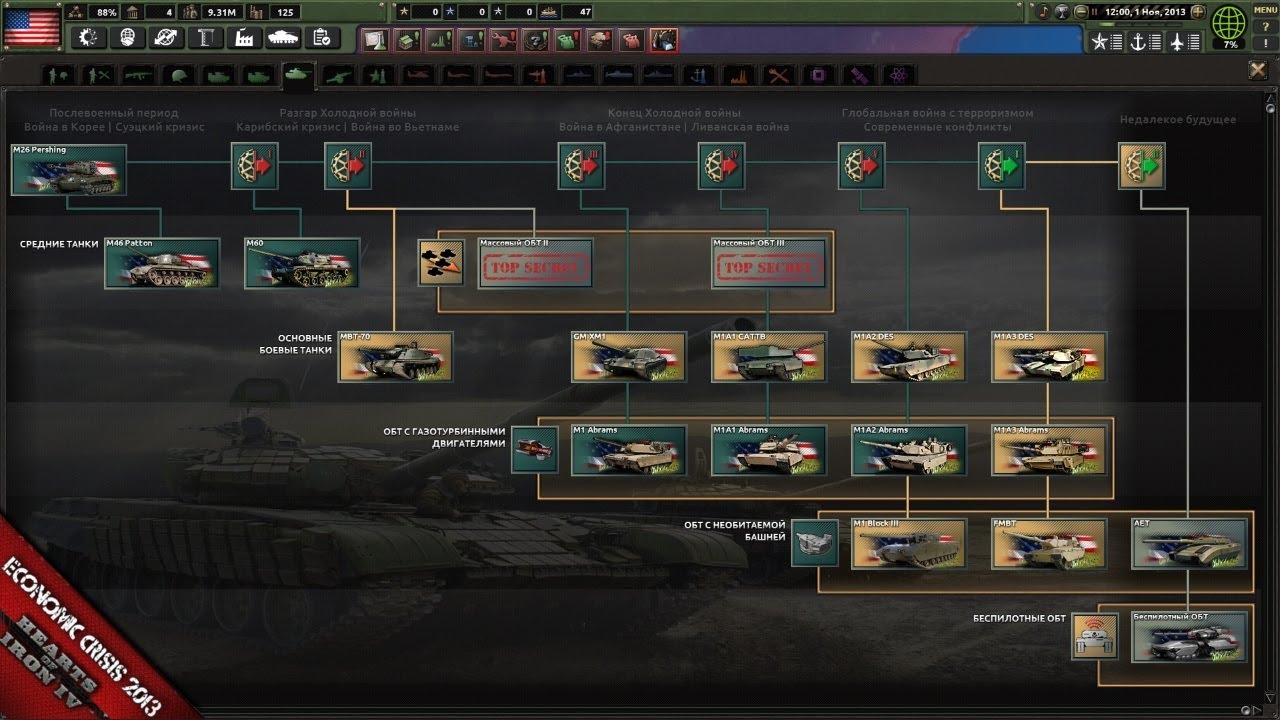The image size is (1280, 720).
Task: Open the orange industry chart tab
Action: pos(739,75)
